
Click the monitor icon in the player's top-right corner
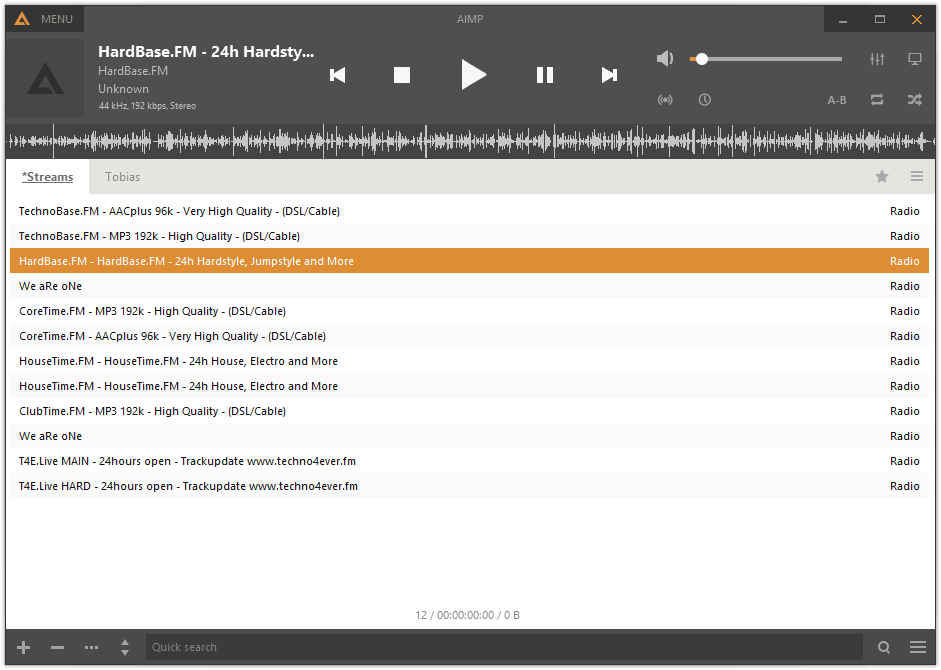coord(915,59)
